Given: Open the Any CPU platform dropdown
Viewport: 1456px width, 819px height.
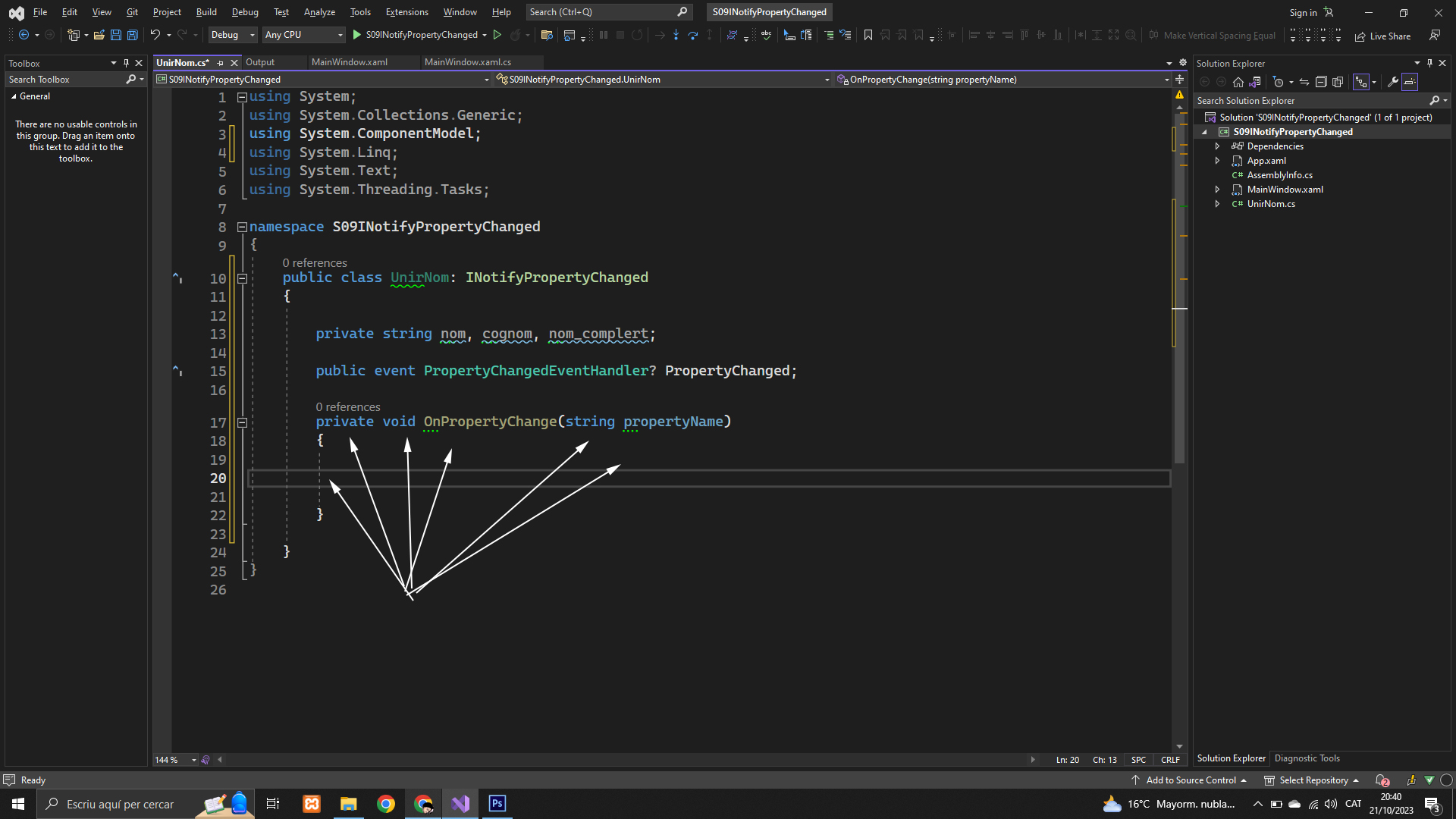Looking at the screenshot, I should [x=303, y=35].
